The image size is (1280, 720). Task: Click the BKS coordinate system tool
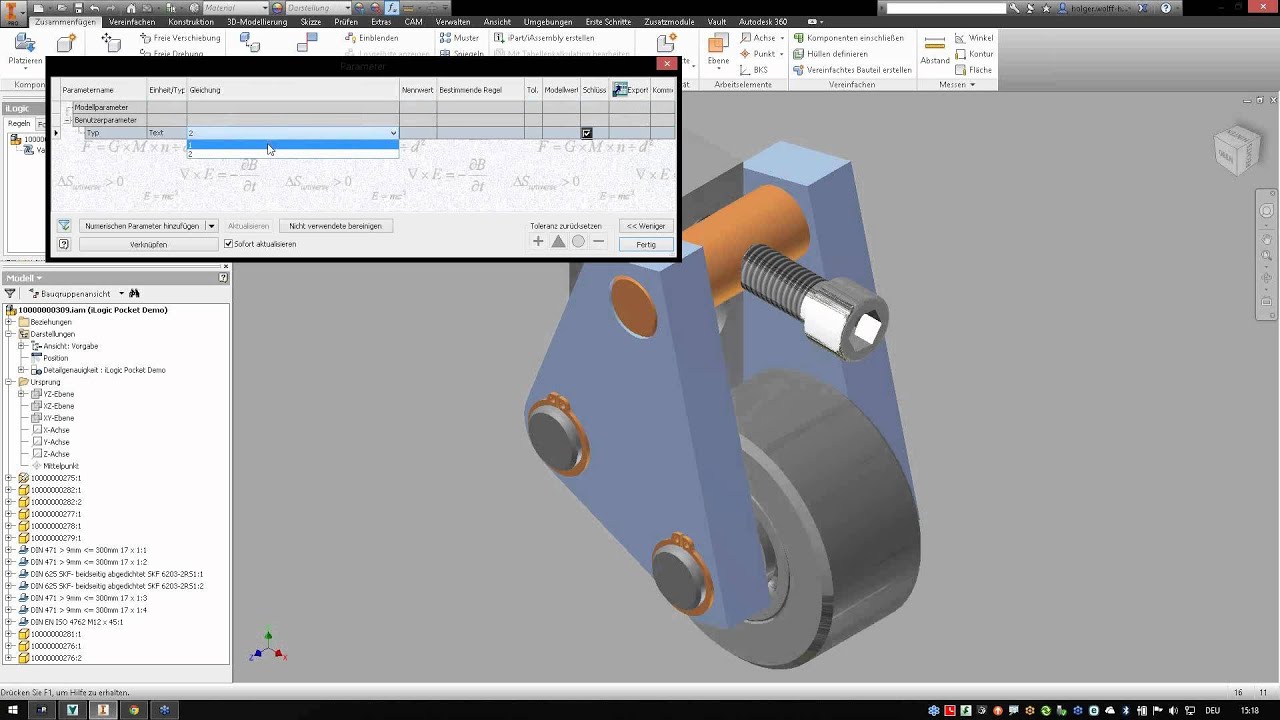tap(754, 70)
